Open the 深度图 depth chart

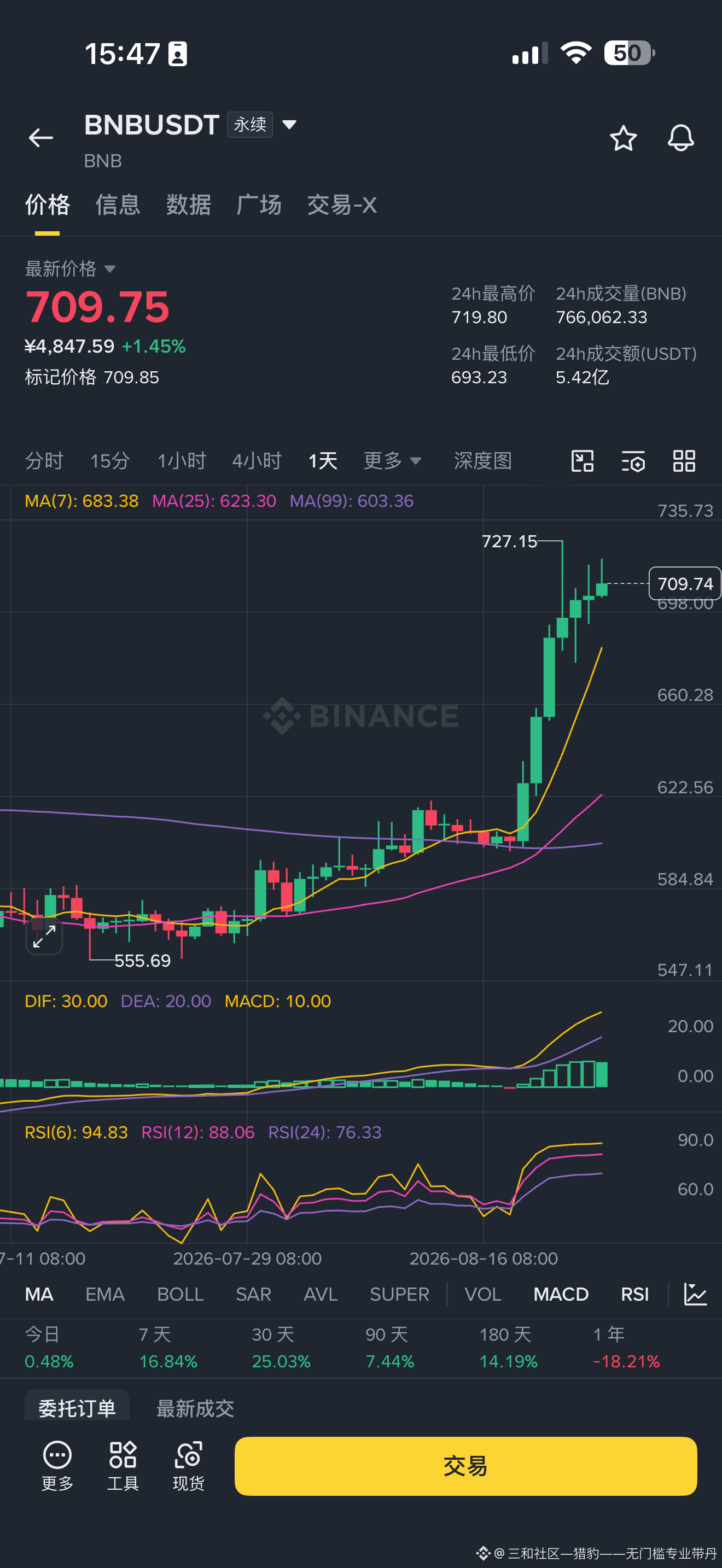click(x=482, y=461)
